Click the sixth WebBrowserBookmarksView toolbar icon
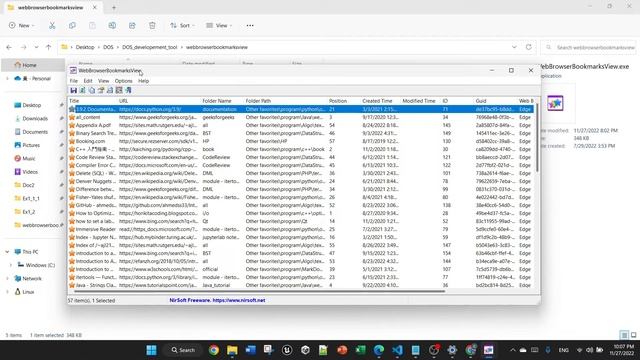 point(119,90)
